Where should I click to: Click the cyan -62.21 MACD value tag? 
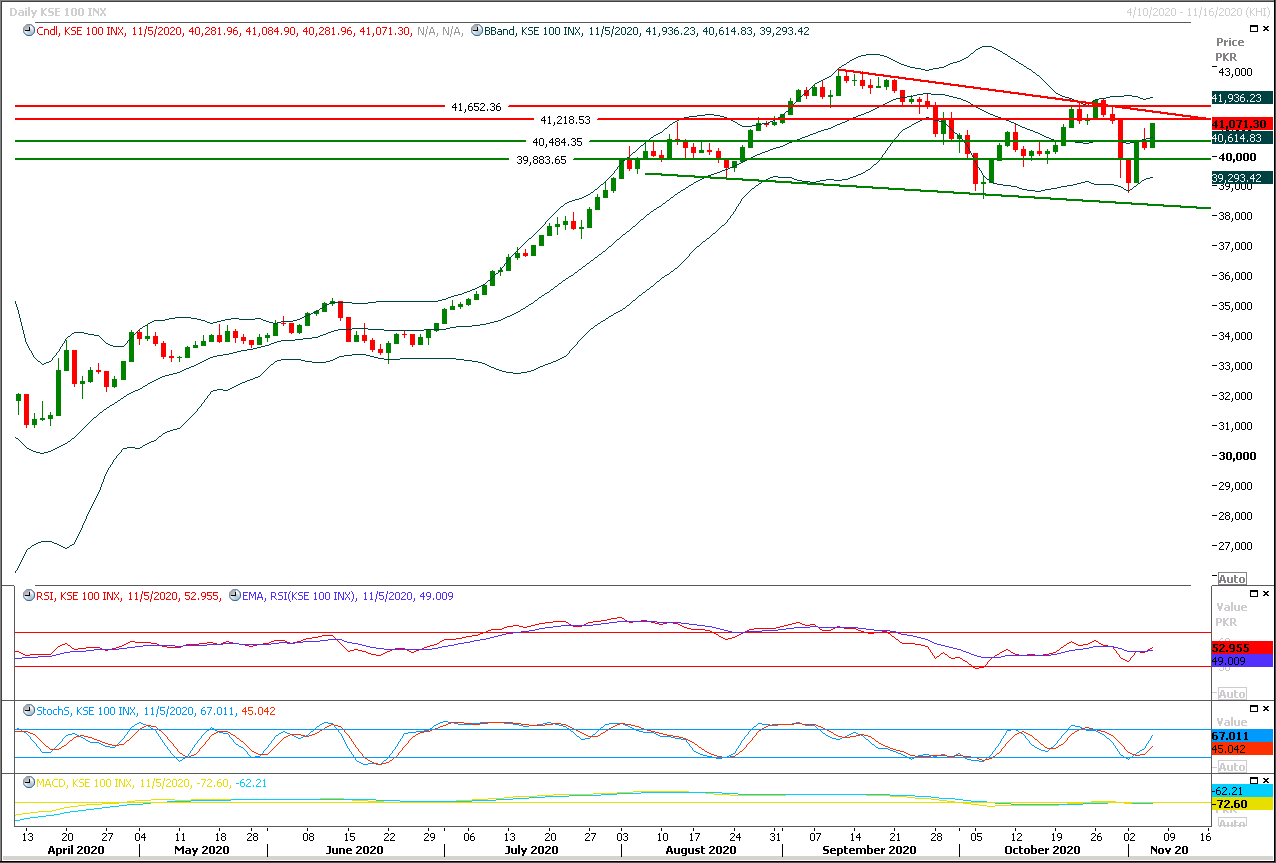click(1242, 791)
